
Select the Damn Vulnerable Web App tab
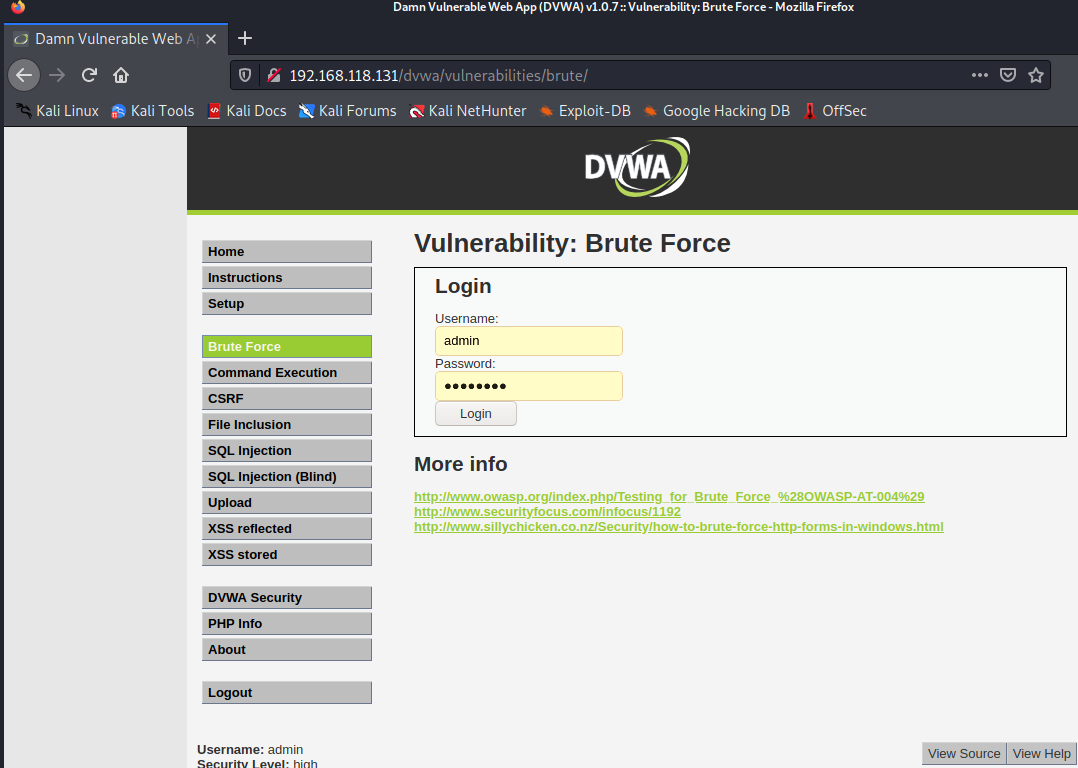(115, 39)
